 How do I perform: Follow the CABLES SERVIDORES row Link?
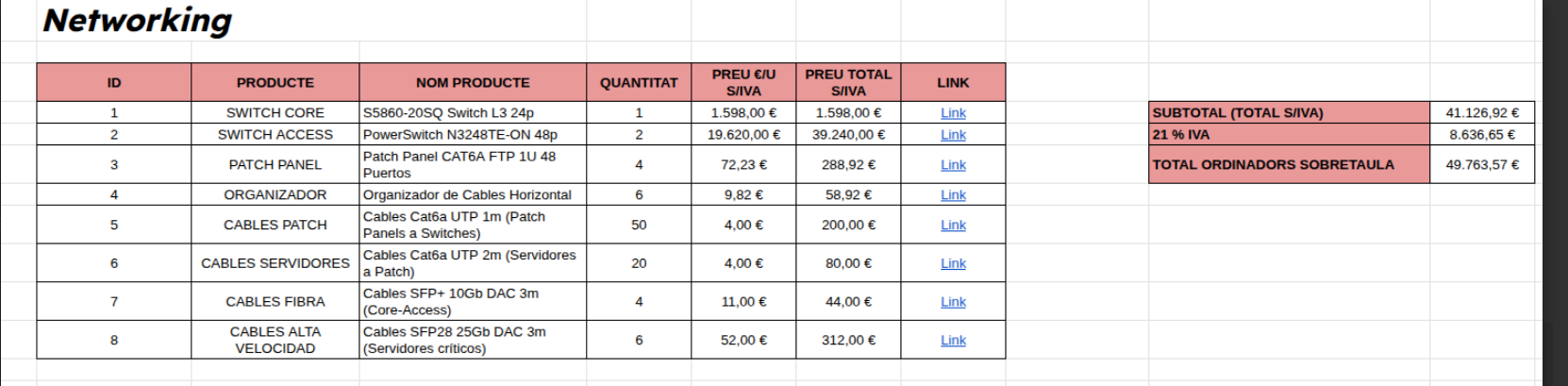(953, 264)
